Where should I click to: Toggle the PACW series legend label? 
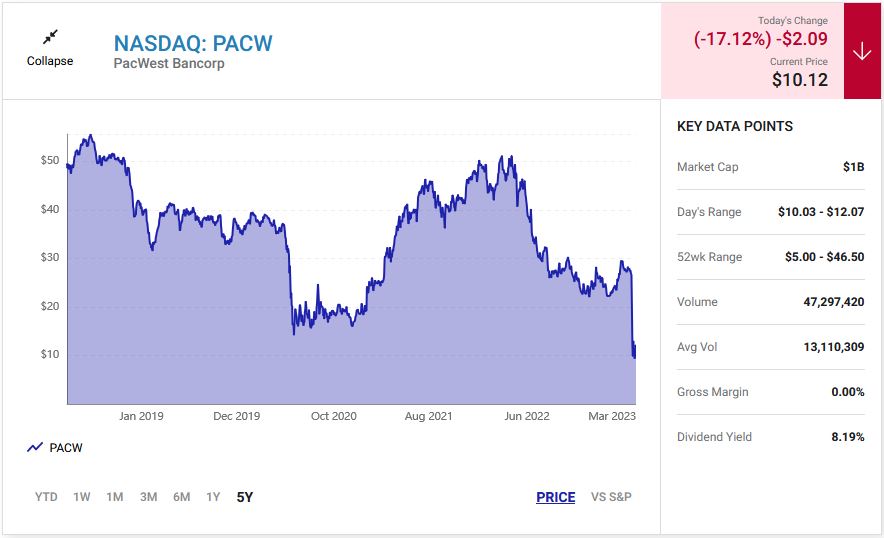pos(66,448)
